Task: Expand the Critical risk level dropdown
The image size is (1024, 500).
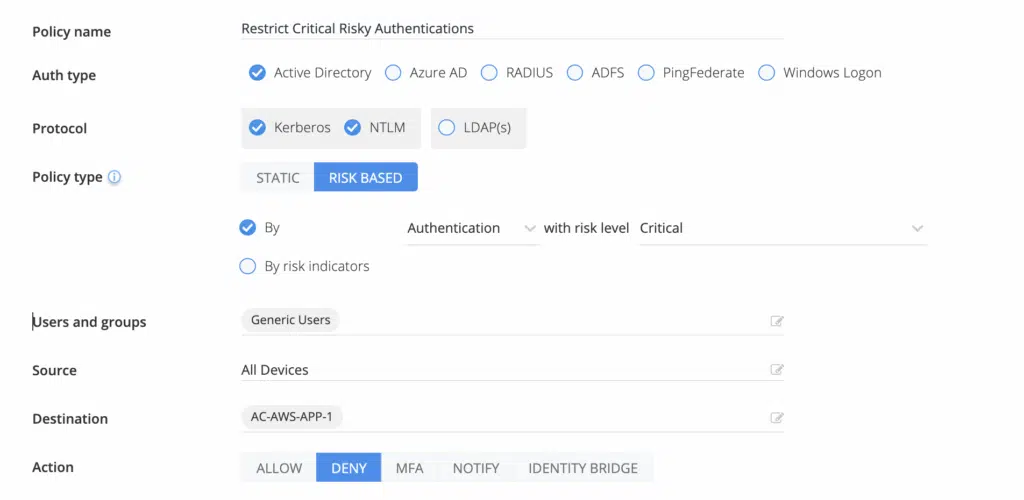Action: point(782,229)
